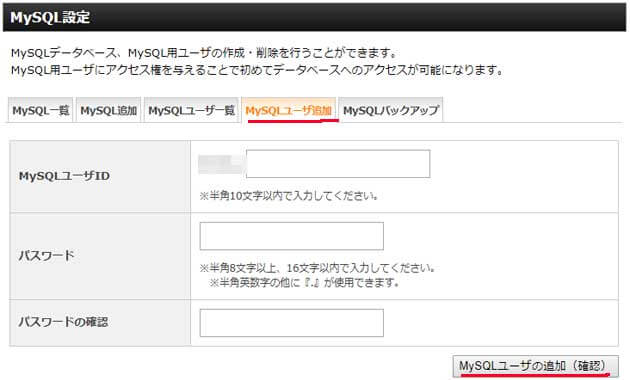This screenshot has width=630, height=380.
Task: Click the パスワードの確認 row label
Action: (63, 322)
